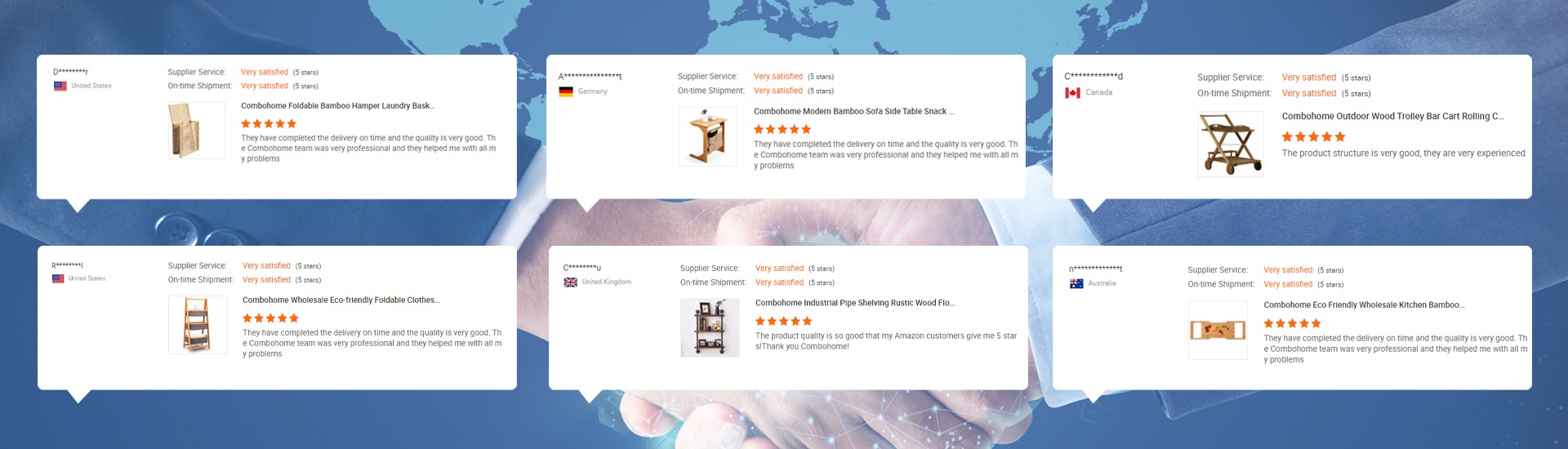The image size is (1568, 449).
Task: Open the Industrial Pipe Shelving thumbnail
Action: point(710,327)
